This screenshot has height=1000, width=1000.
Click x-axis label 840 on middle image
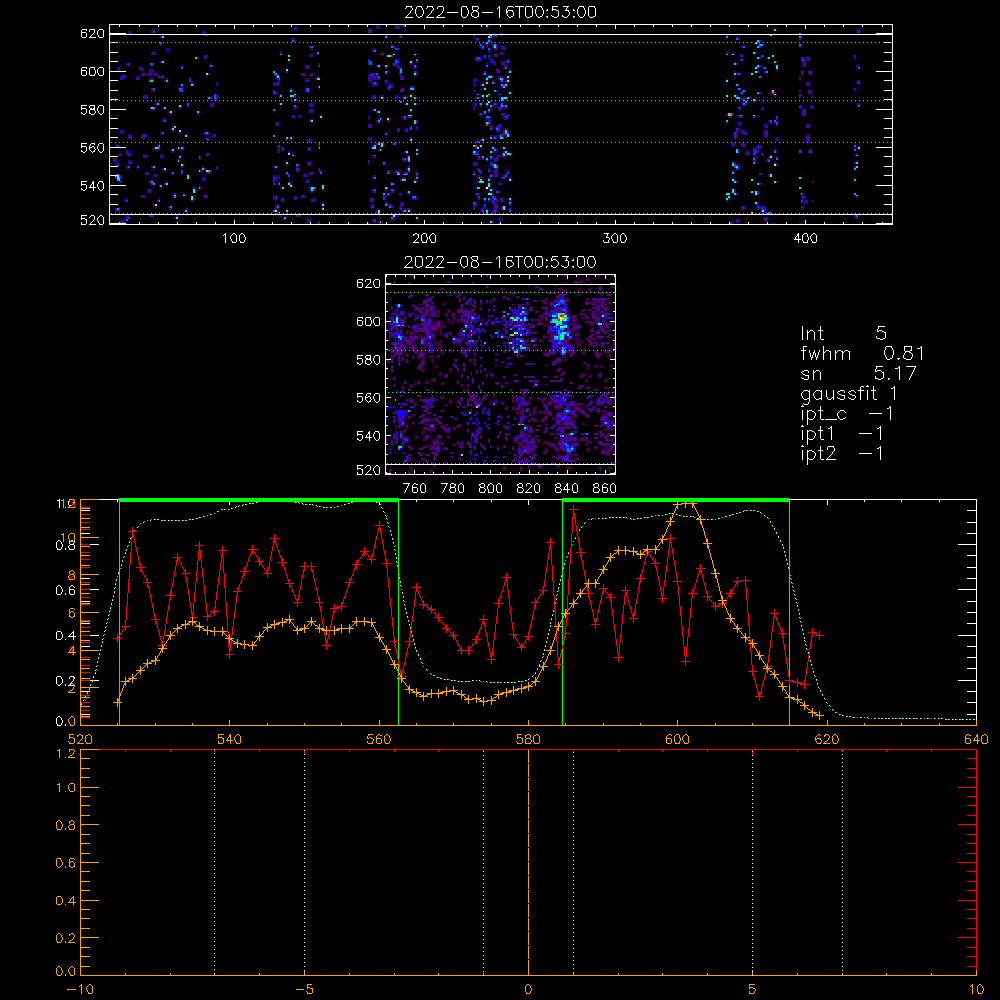(x=566, y=489)
